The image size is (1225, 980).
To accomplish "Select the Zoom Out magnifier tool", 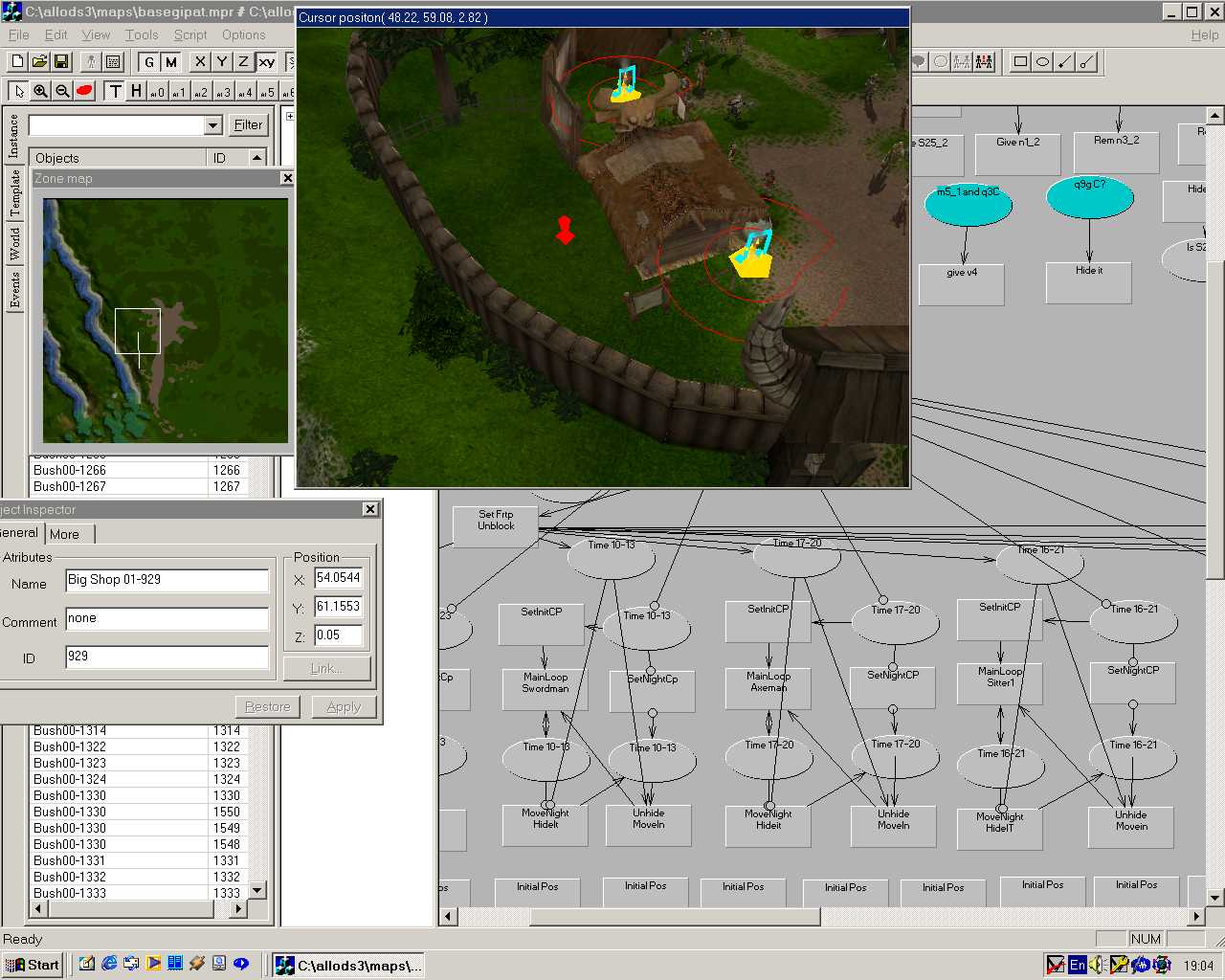I will click(x=62, y=91).
